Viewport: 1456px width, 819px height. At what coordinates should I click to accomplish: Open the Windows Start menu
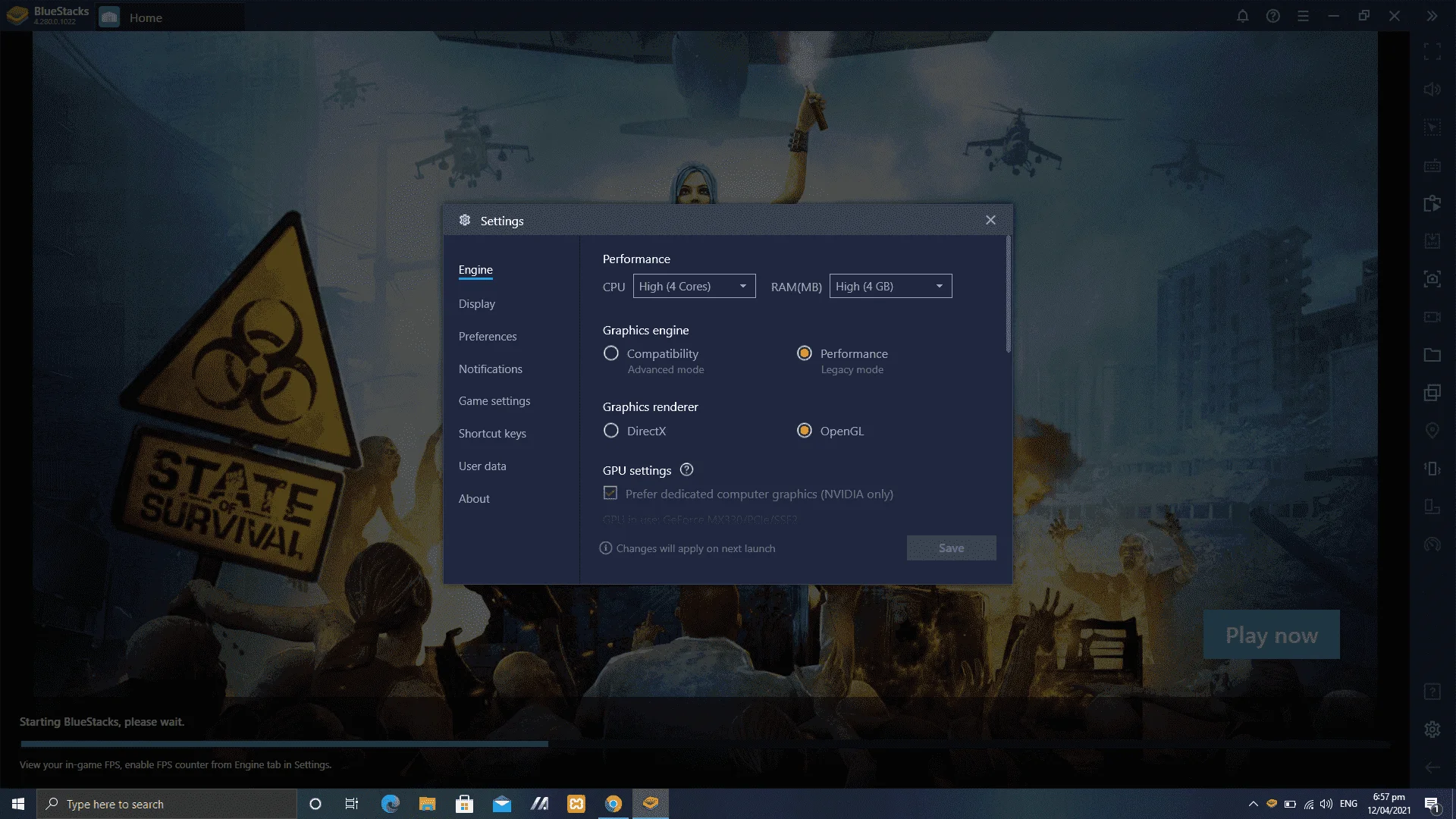pyautogui.click(x=18, y=804)
